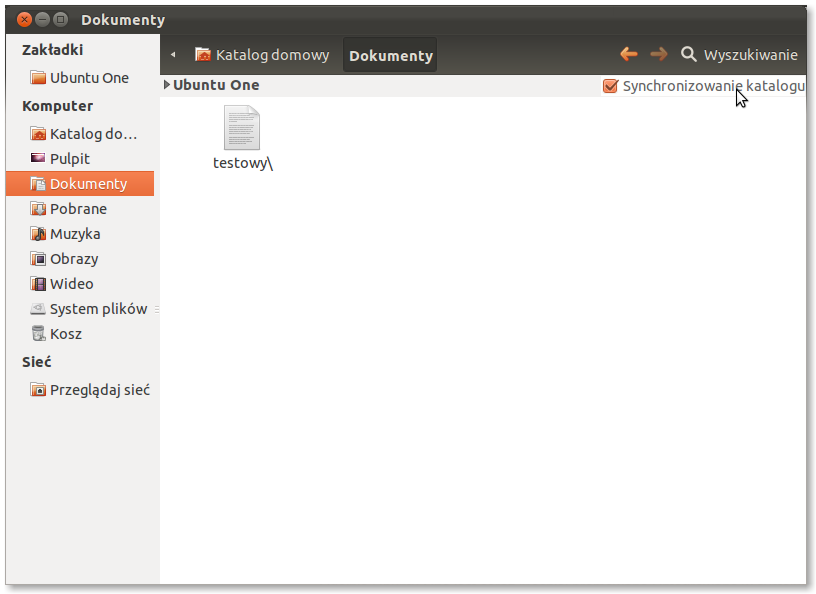816x594 pixels.
Task: Click the Dokumenty folder icon in sidebar
Action: pos(38,184)
